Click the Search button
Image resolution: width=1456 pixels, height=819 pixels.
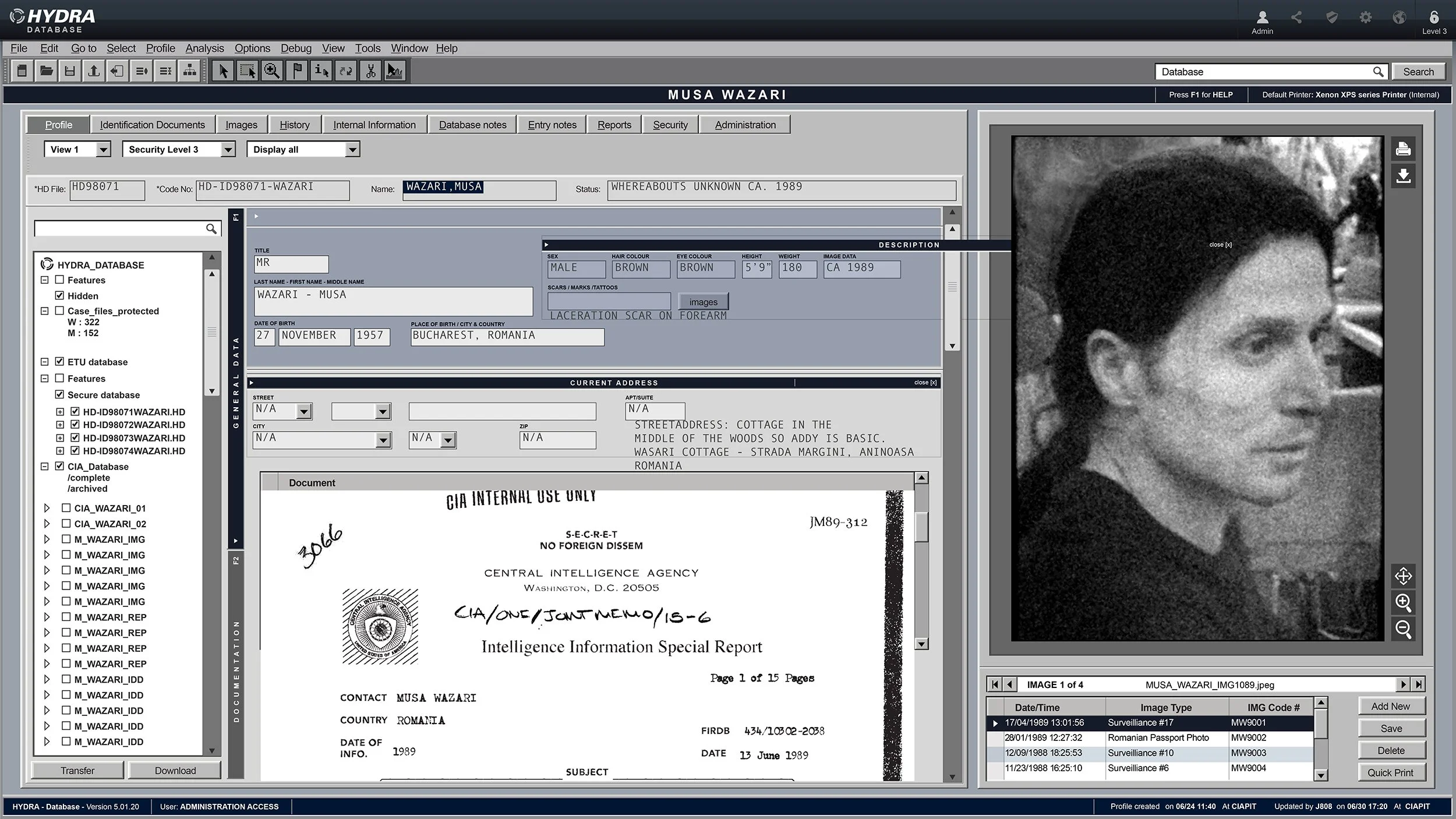(x=1418, y=72)
